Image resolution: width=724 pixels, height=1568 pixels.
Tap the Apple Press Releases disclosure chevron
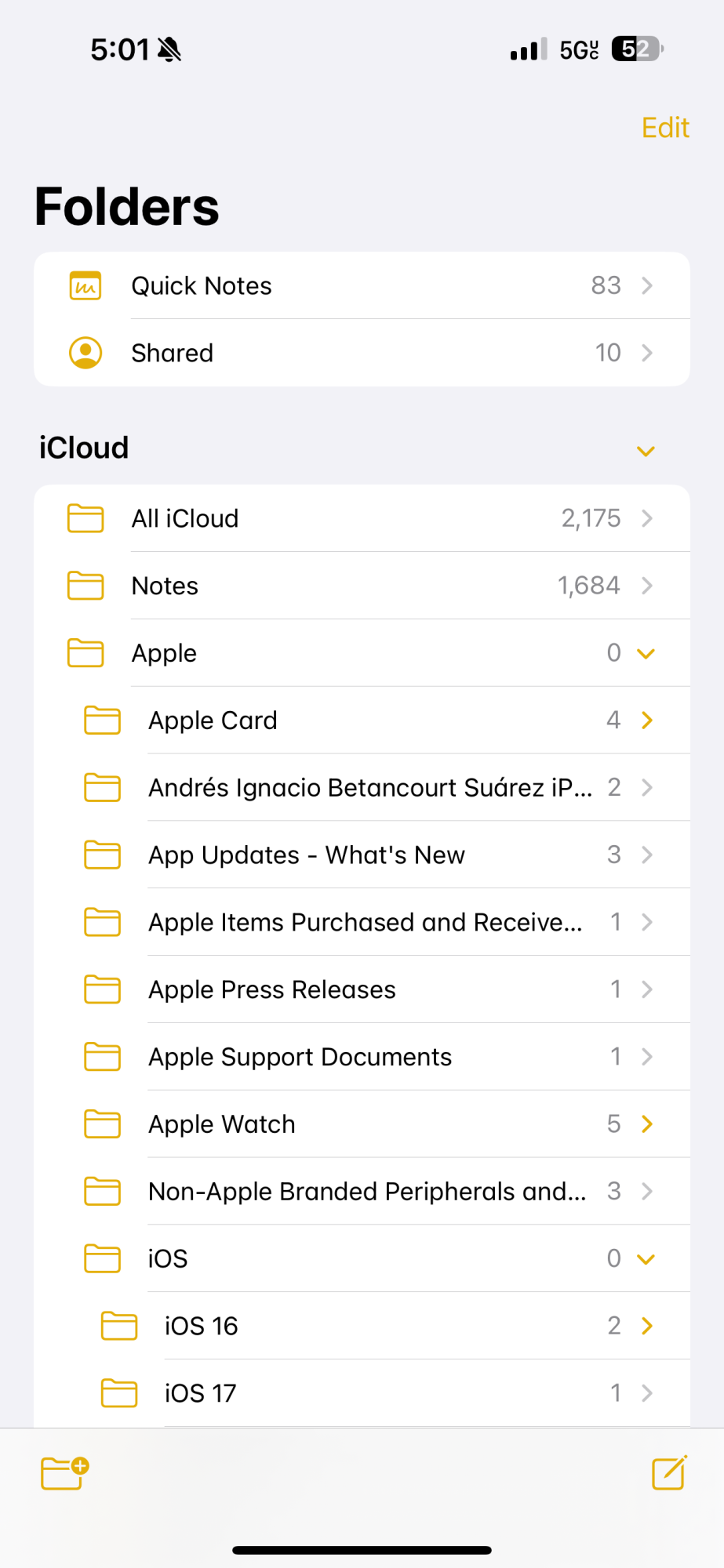(647, 989)
